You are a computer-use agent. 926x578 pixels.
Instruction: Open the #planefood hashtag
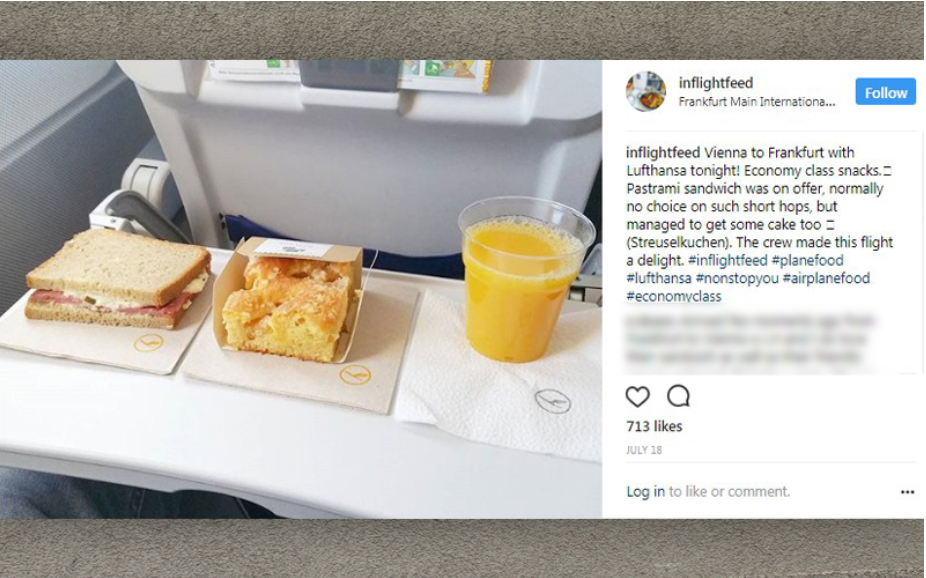click(x=807, y=260)
